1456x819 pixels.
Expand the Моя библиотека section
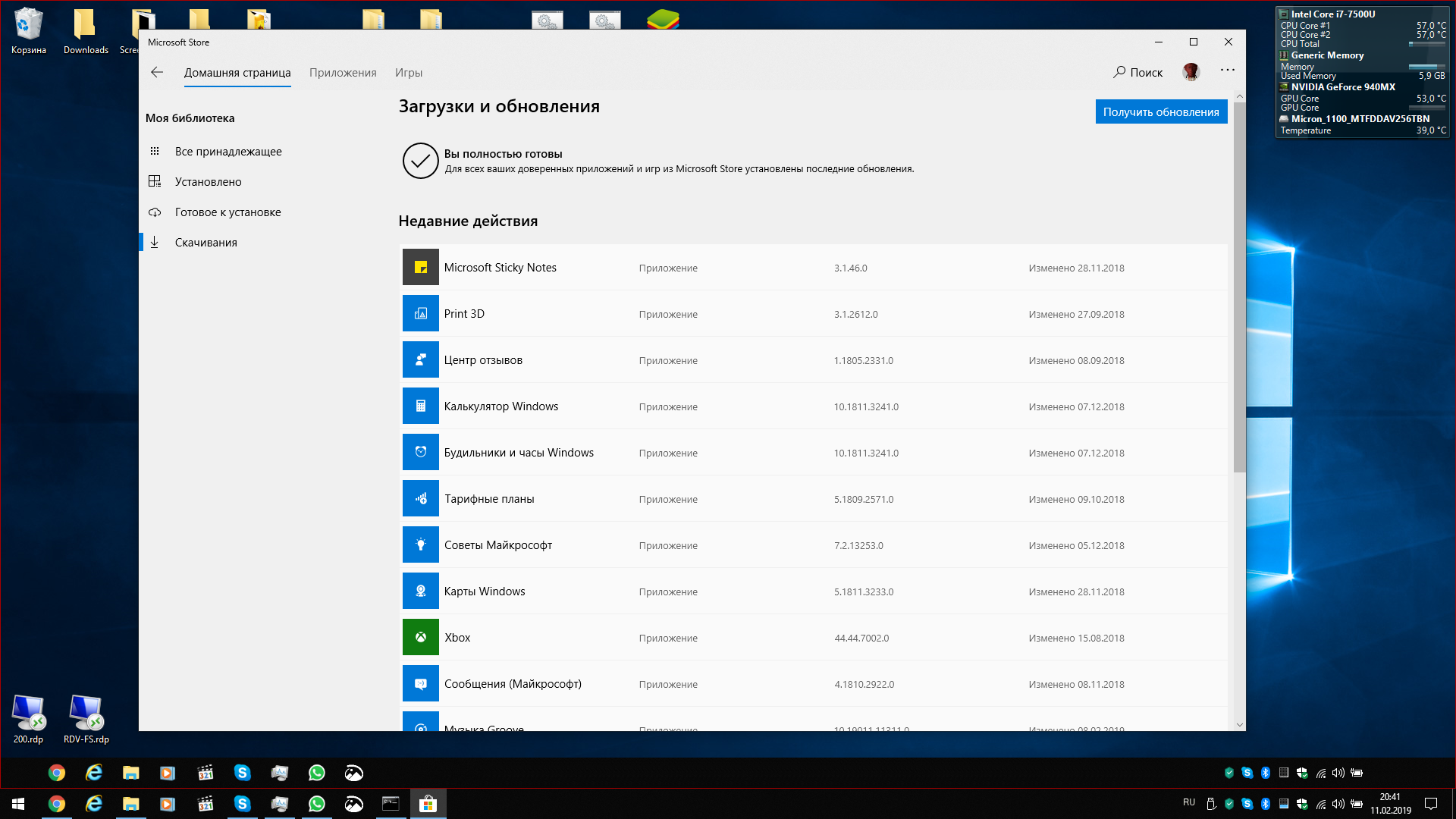pos(191,118)
